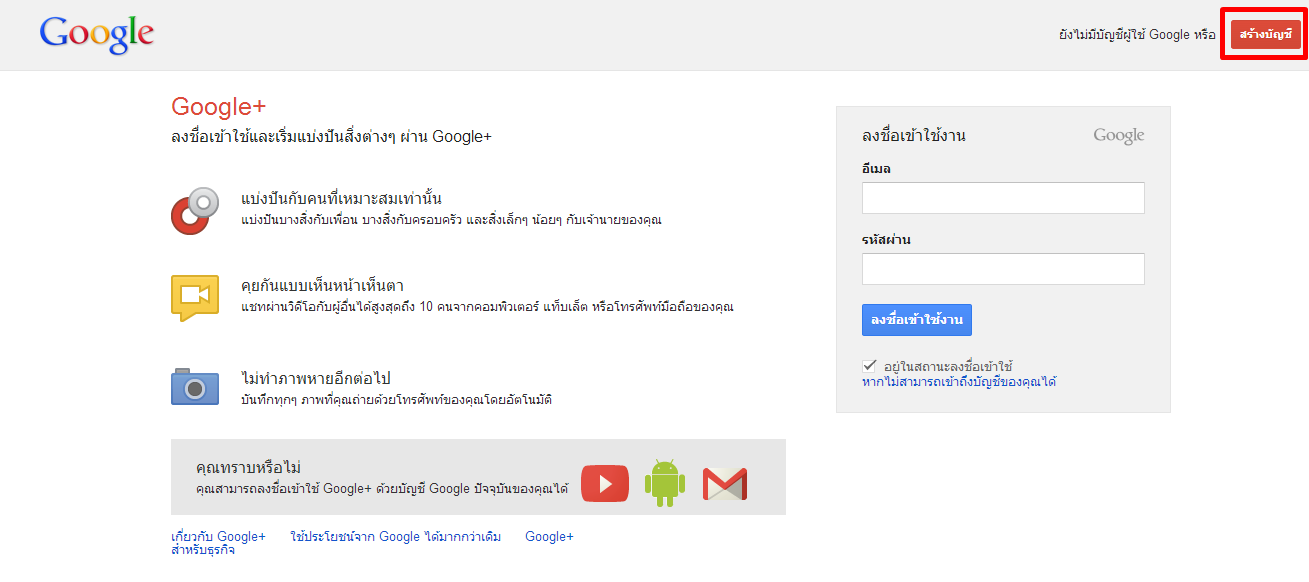Click the Google+ red heading
The image size is (1309, 582).
pyautogui.click(x=218, y=107)
